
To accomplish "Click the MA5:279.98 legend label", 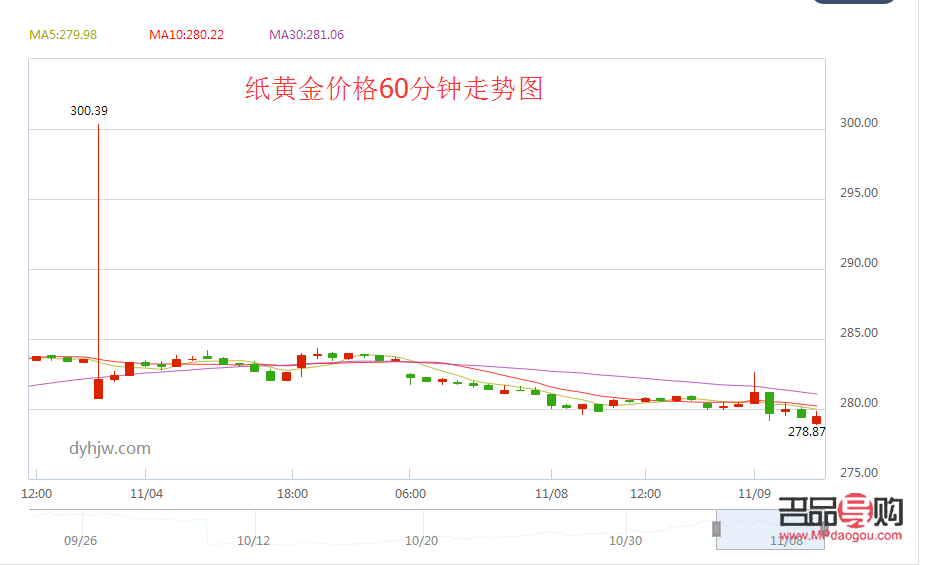I will (x=63, y=35).
